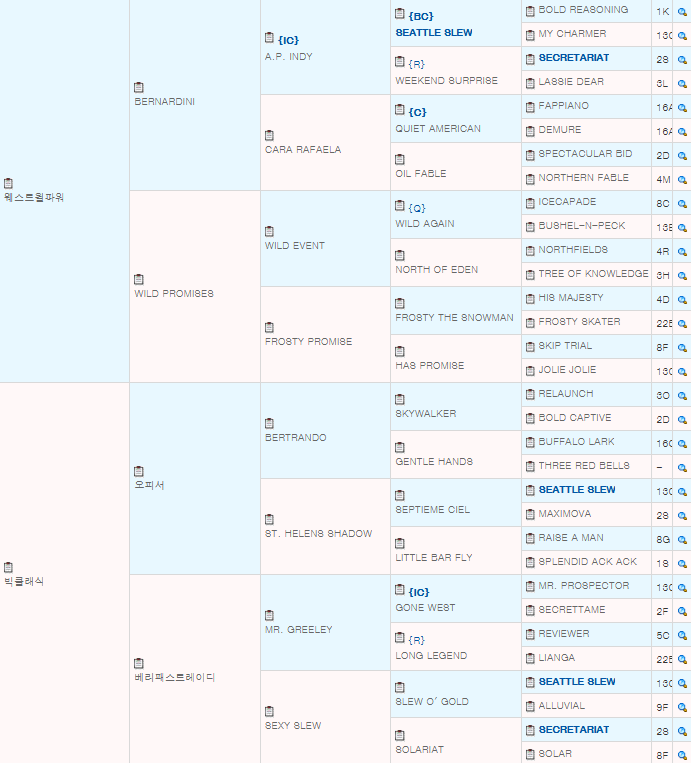
Task: Open clipboard icon next to {IC} A.P. INDY
Action: point(269,37)
